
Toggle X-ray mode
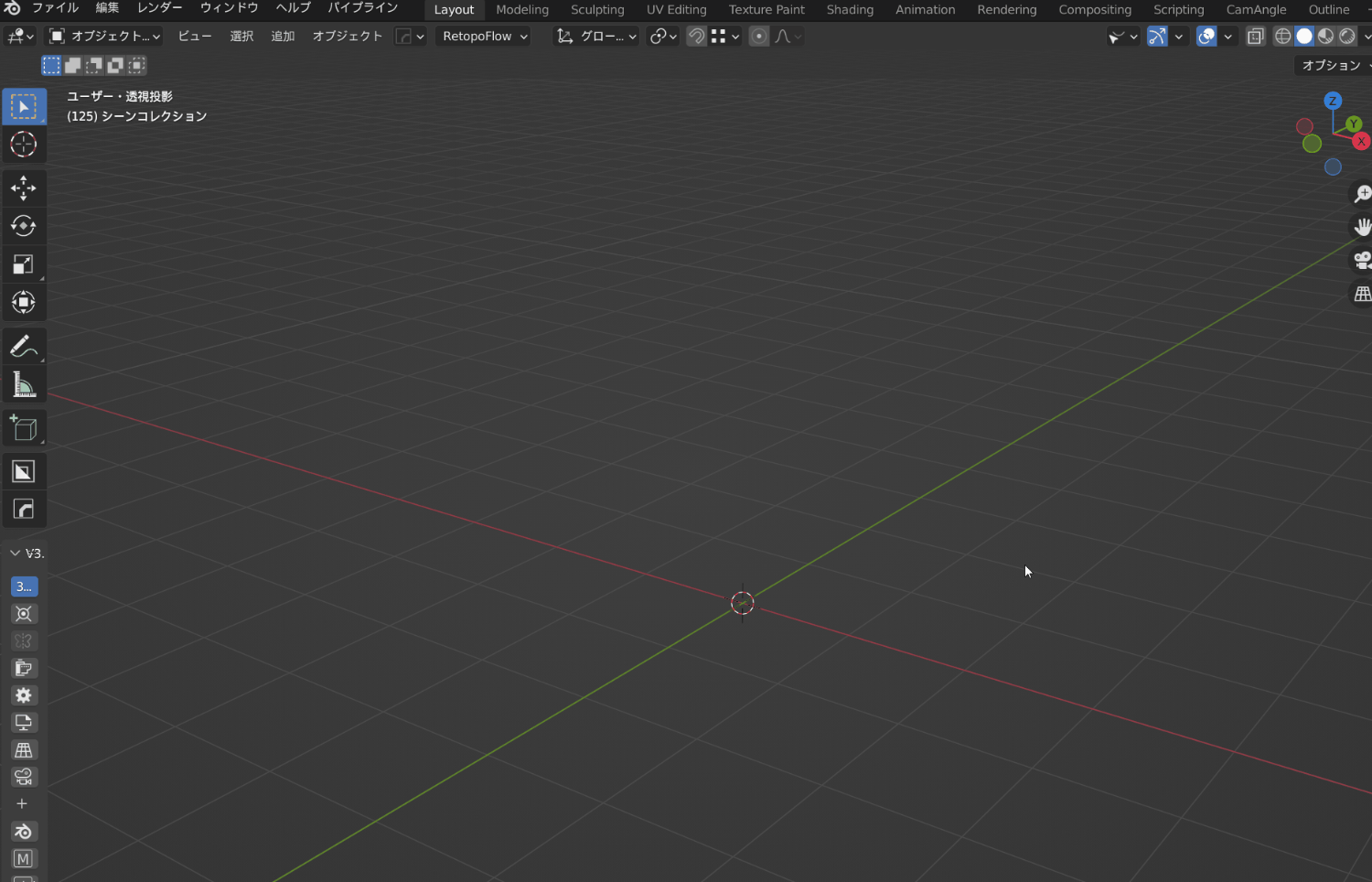(x=1256, y=37)
